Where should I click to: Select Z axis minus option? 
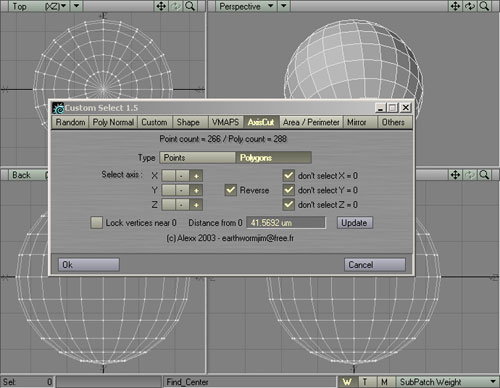tap(182, 205)
